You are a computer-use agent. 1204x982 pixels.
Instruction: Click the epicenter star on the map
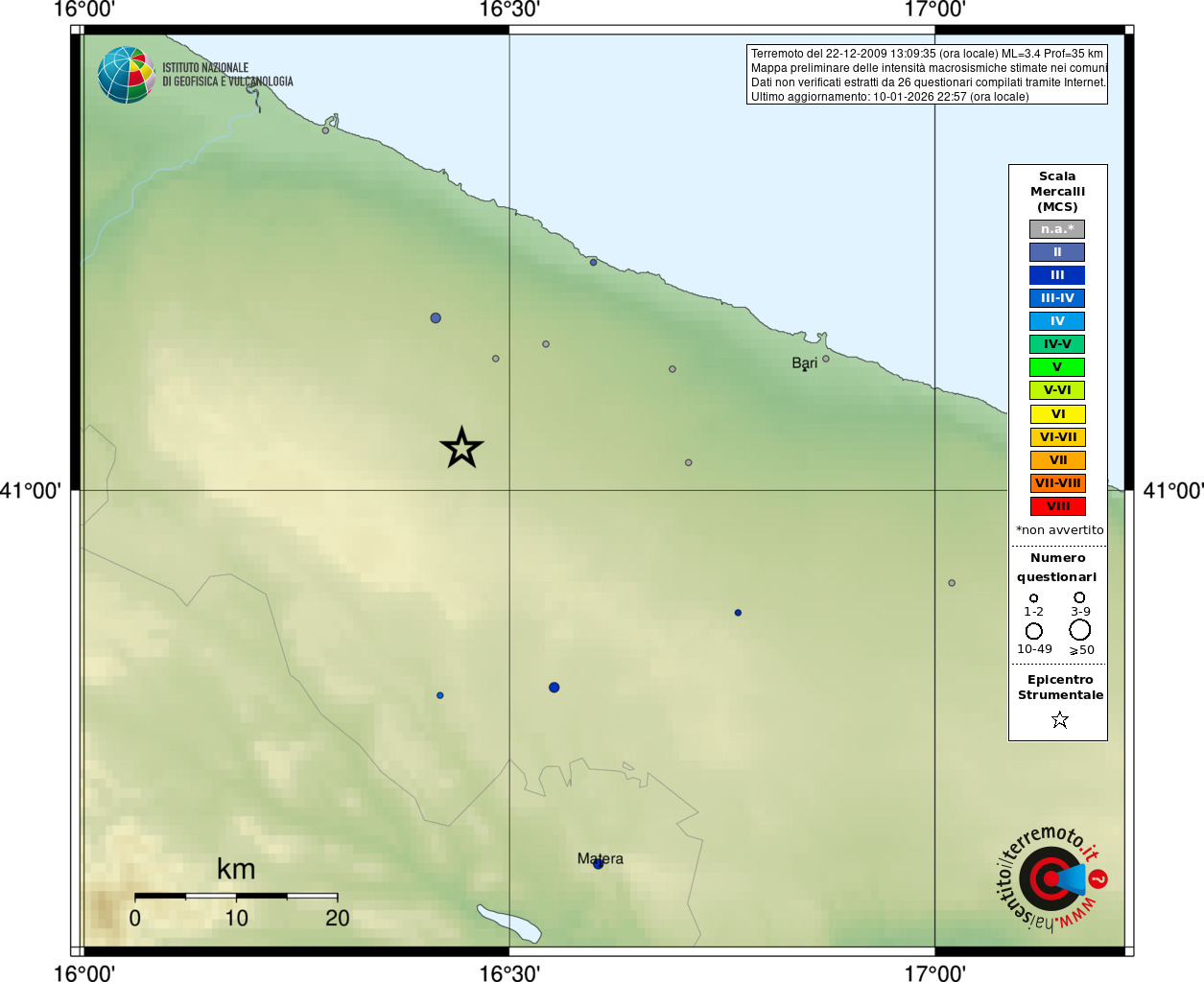click(x=461, y=448)
